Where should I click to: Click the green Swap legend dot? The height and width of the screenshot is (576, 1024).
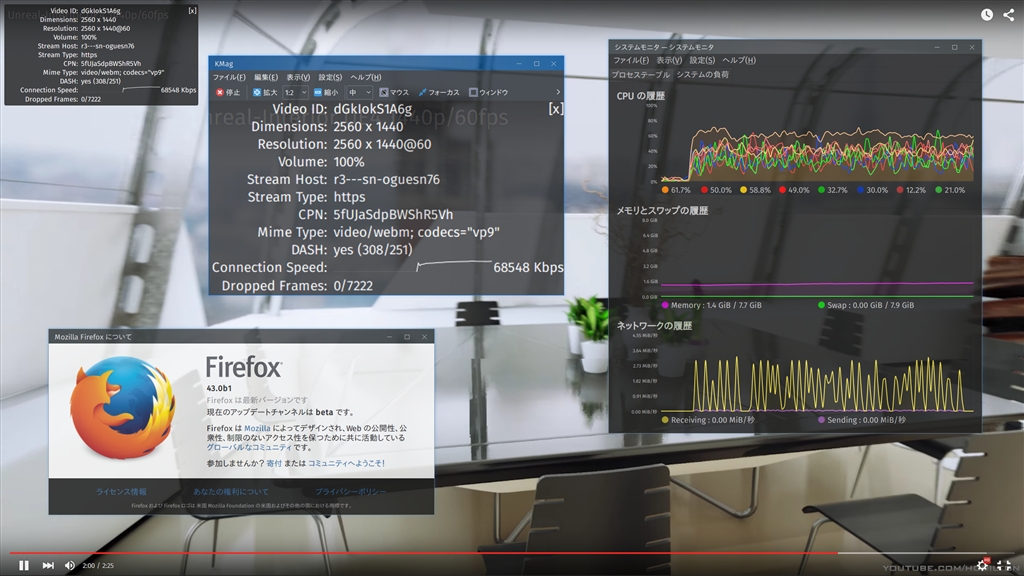click(821, 305)
